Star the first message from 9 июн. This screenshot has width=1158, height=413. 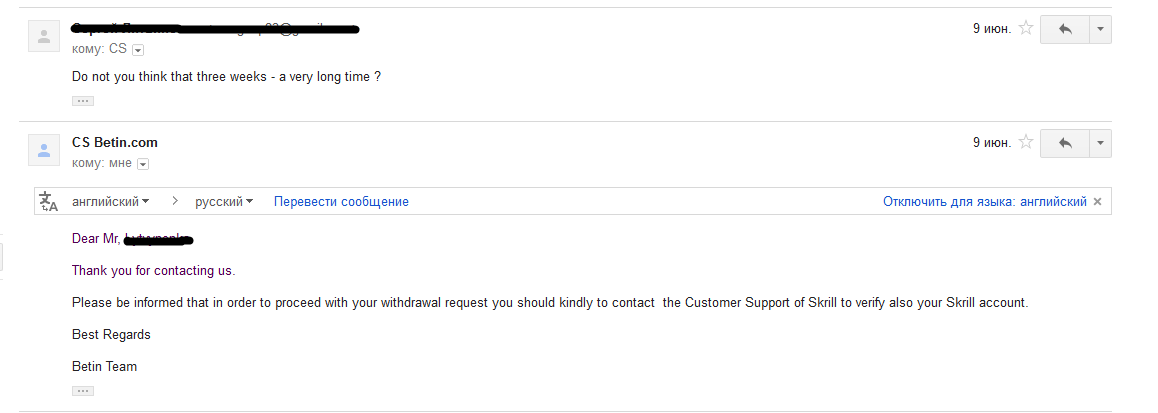click(x=1026, y=29)
